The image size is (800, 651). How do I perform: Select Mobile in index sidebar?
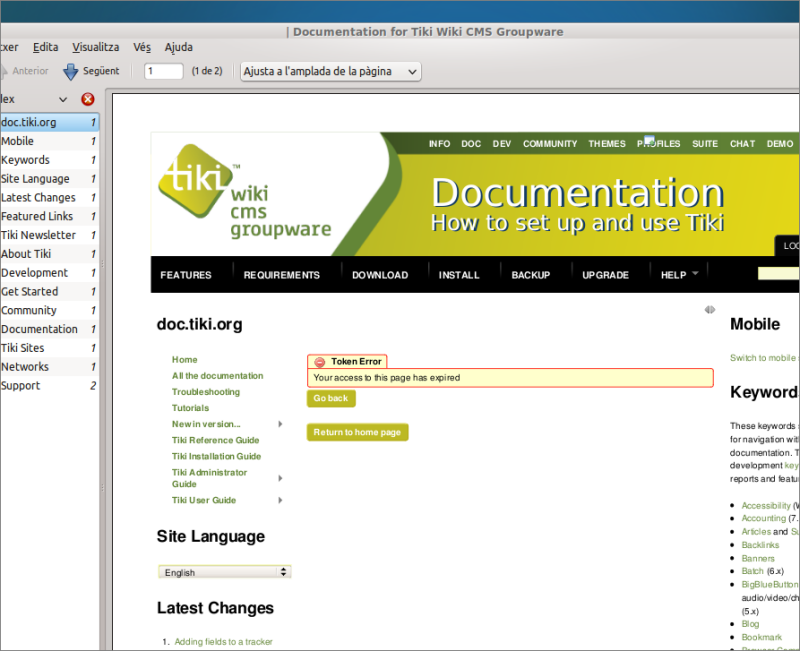pyautogui.click(x=49, y=141)
